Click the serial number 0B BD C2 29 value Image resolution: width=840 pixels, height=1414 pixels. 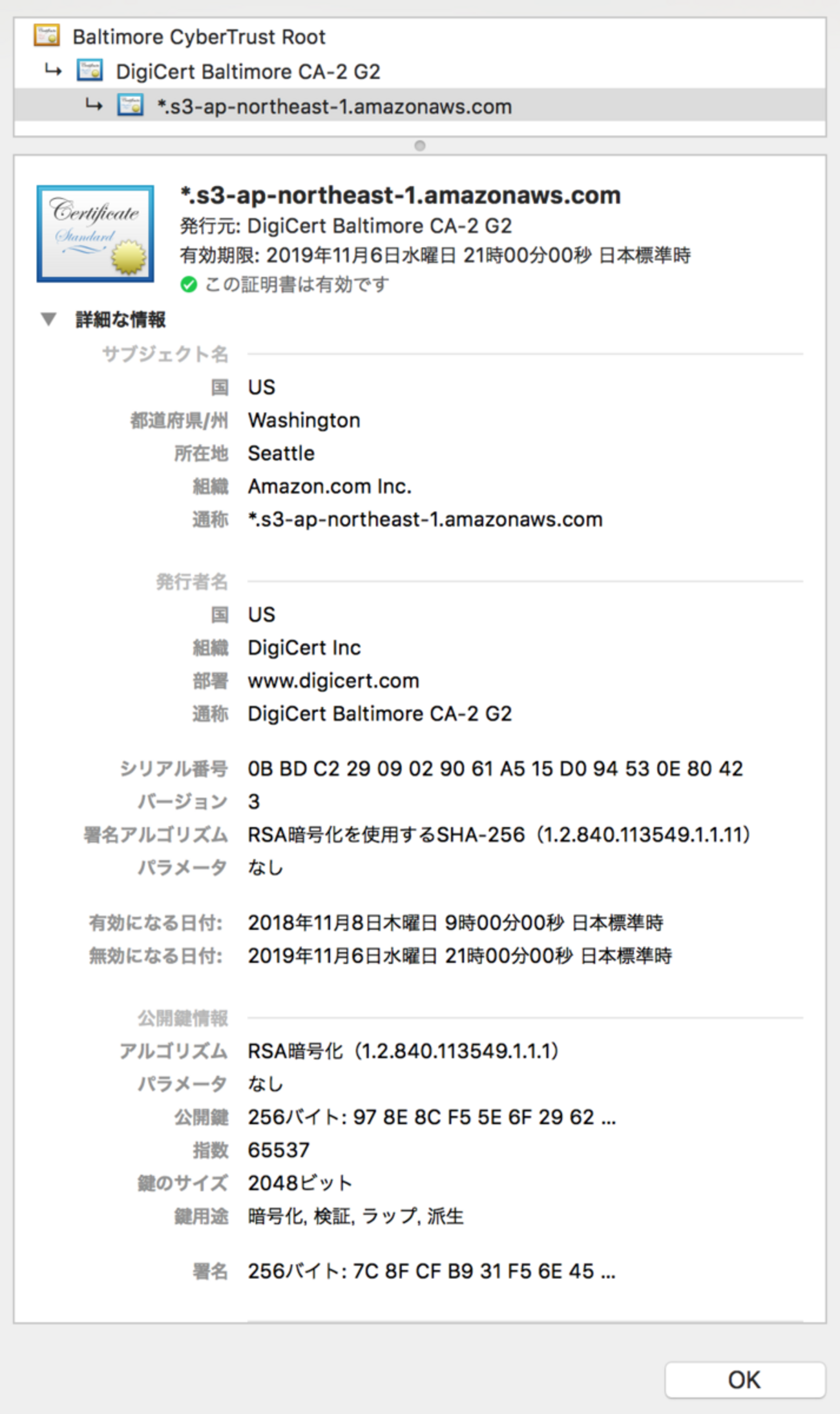point(496,768)
